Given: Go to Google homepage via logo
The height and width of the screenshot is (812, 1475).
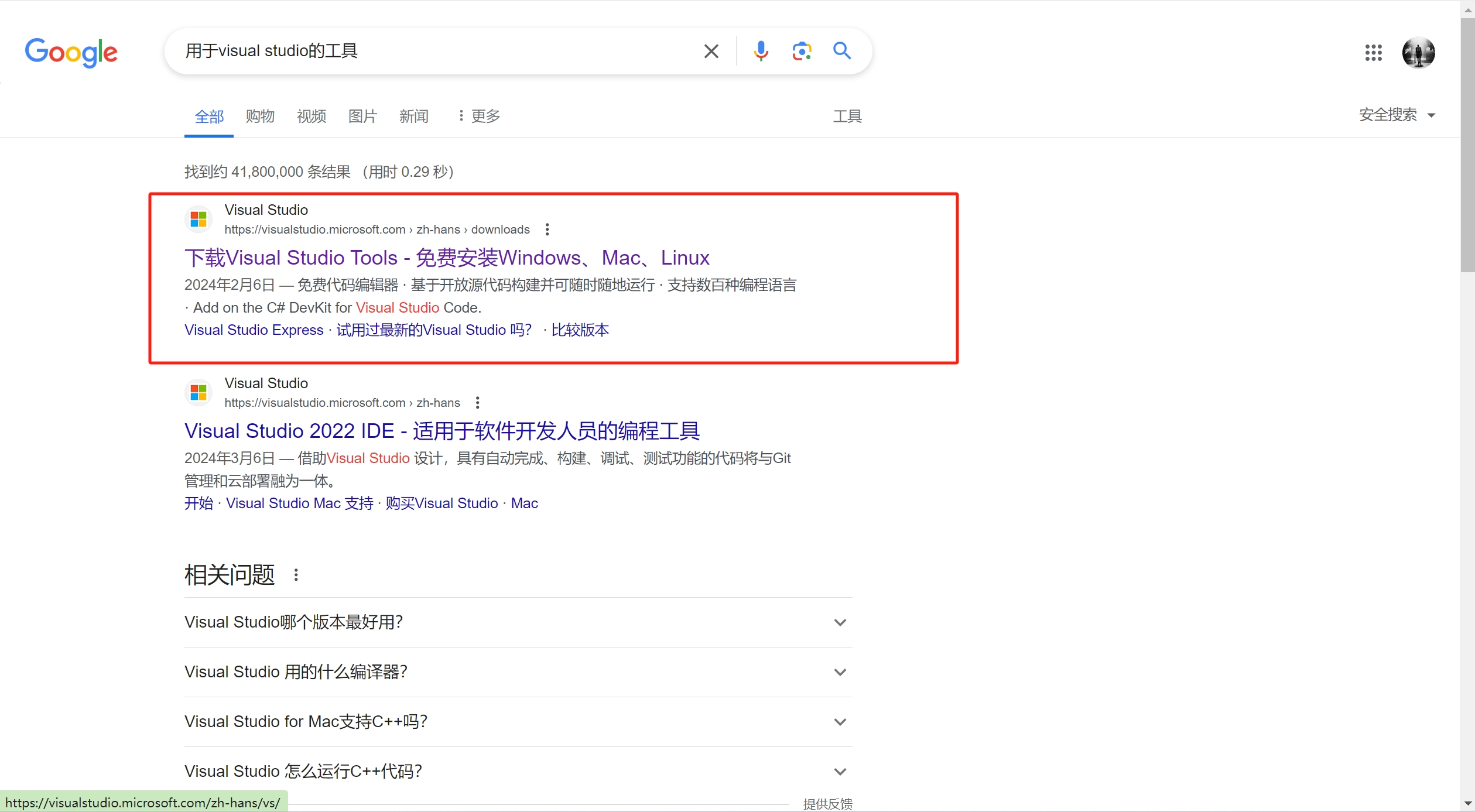Looking at the screenshot, I should pyautogui.click(x=71, y=53).
